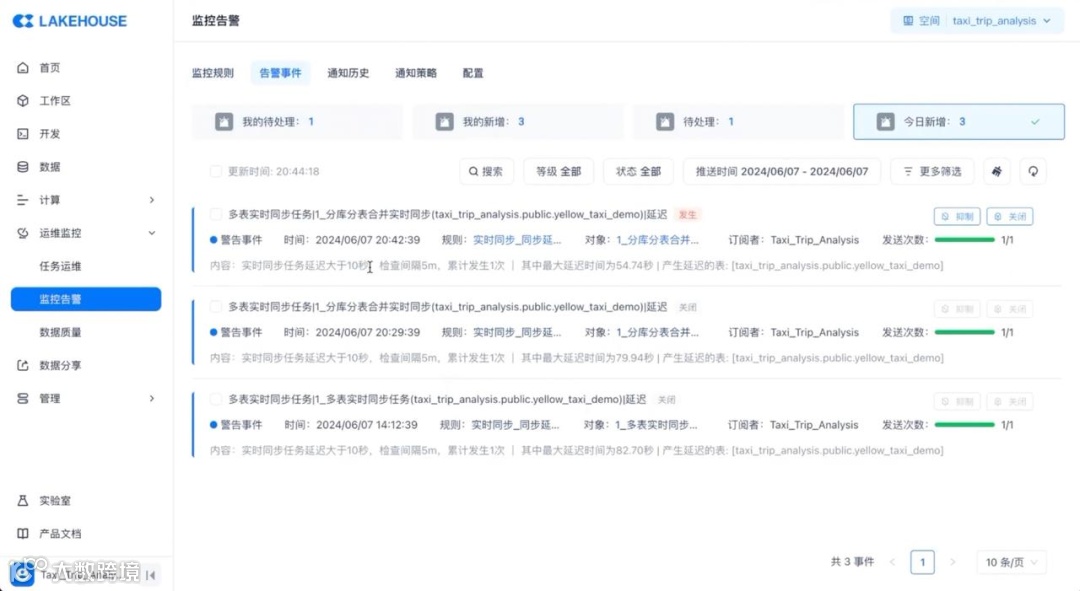
Task: Check the 20:42:39 alarm event checkbox
Action: [216, 214]
